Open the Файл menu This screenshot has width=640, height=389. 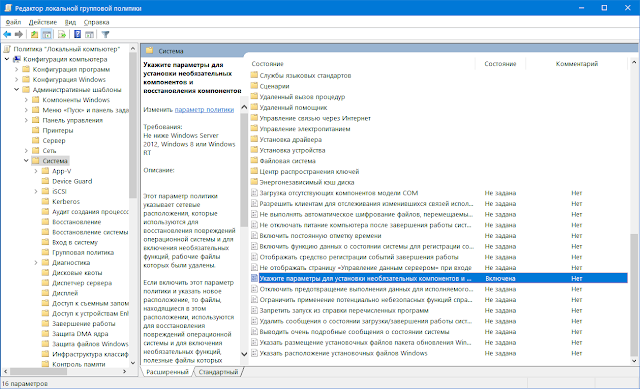[13, 22]
